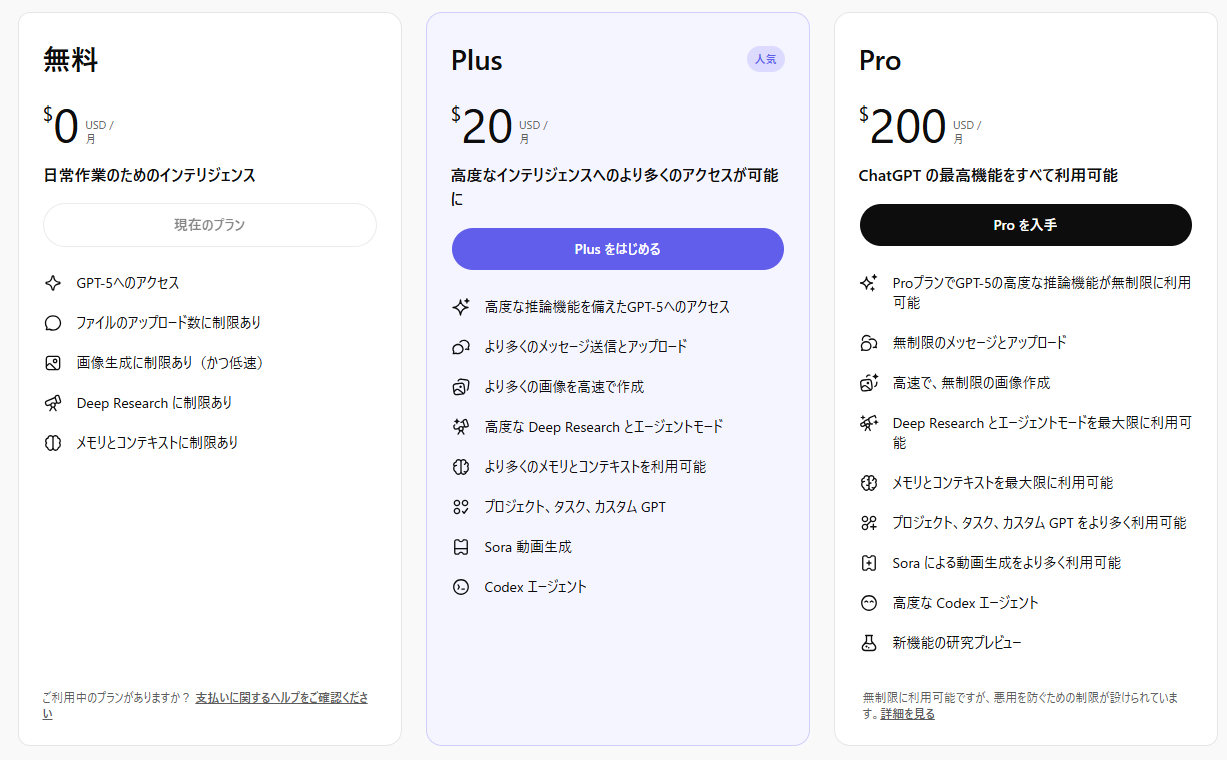Click the Pro を入手 button

(x=1026, y=225)
